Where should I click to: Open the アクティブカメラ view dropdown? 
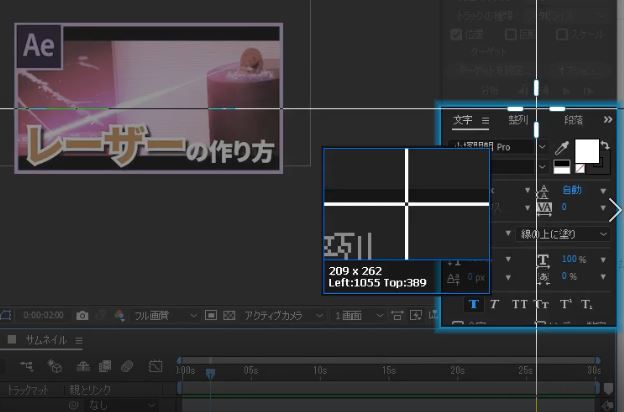tap(283, 316)
